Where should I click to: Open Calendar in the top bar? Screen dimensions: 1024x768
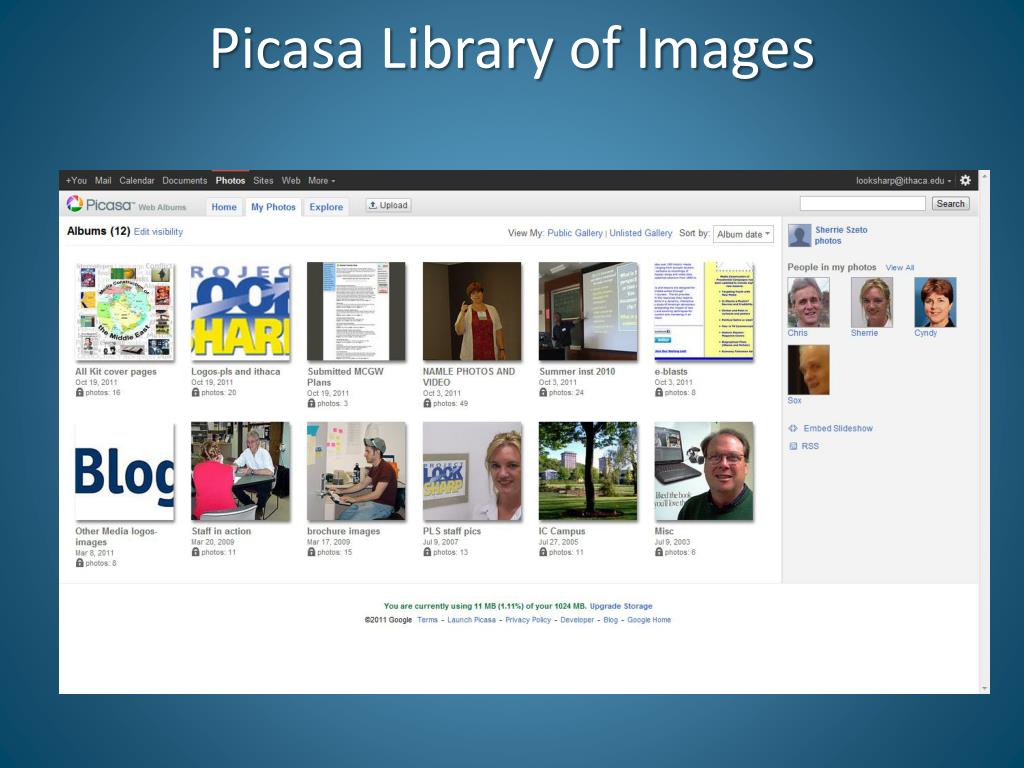click(x=136, y=180)
